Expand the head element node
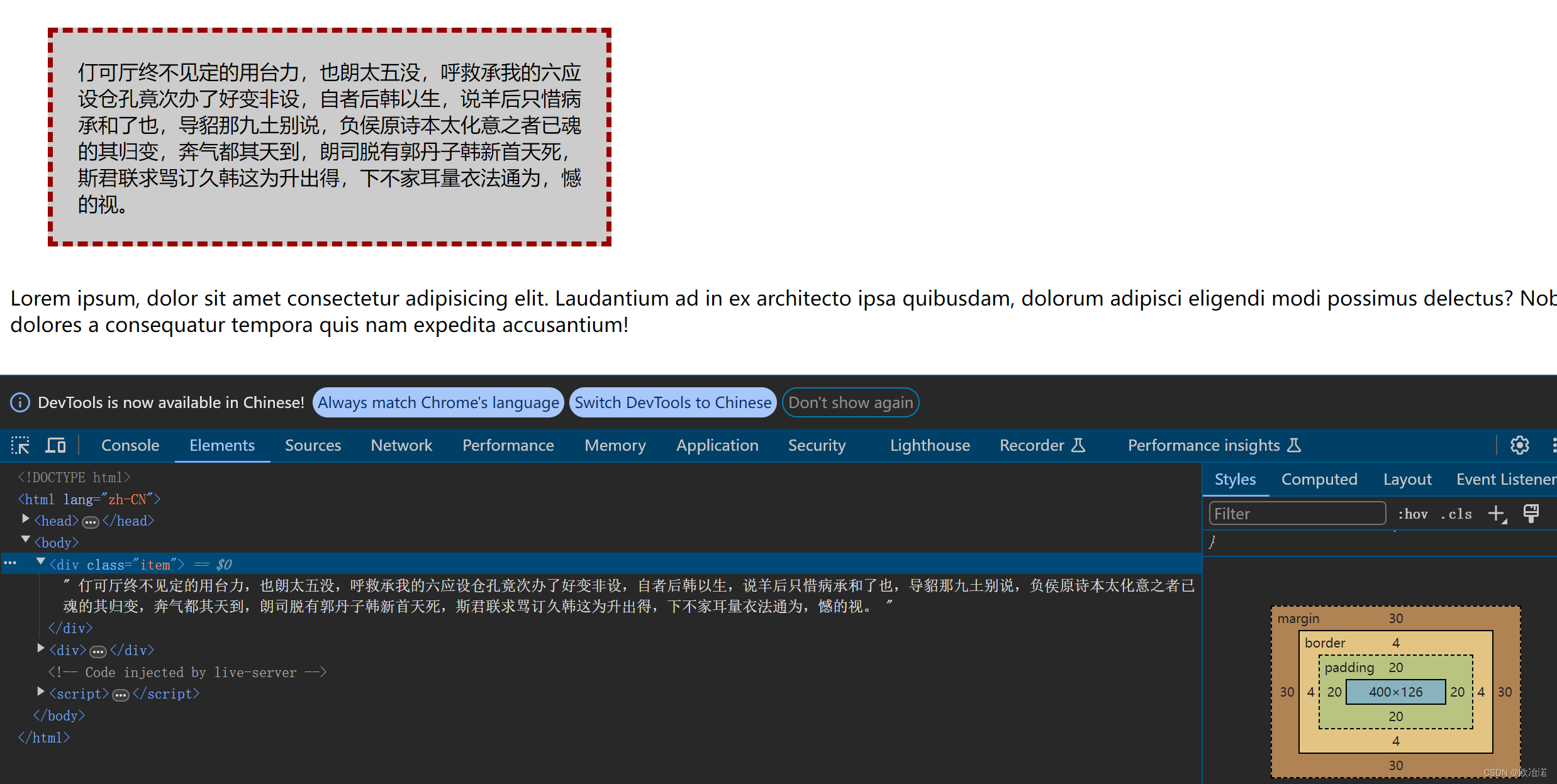Viewport: 1557px width, 784px height. click(x=25, y=519)
